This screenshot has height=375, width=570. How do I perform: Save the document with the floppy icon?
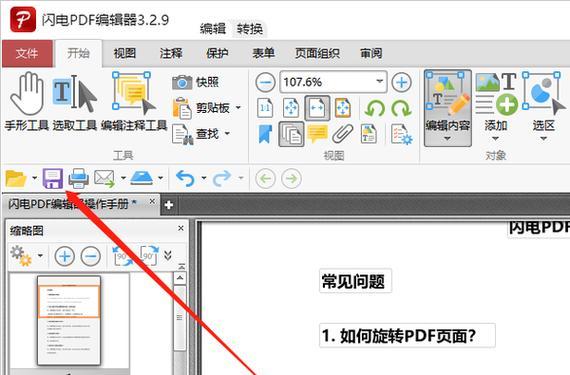coord(53,178)
